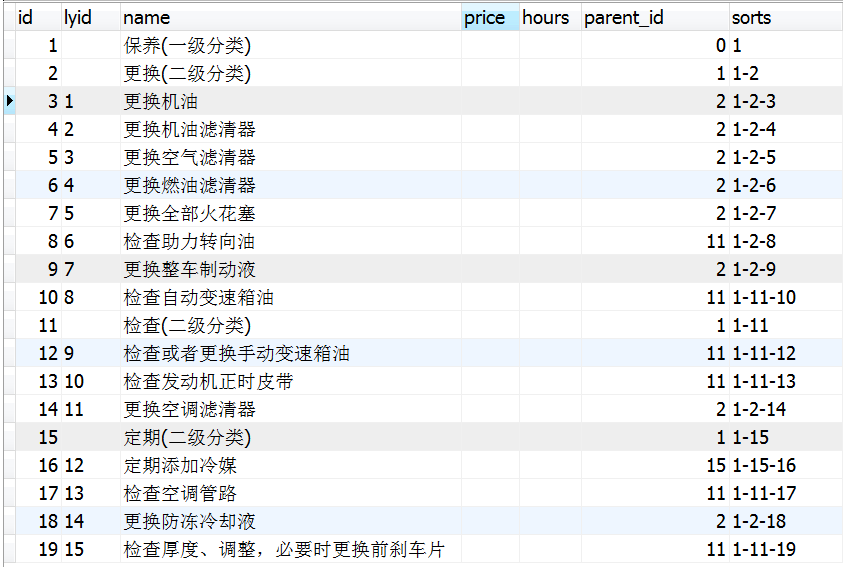Image resolution: width=843 pixels, height=567 pixels.
Task: Select the cell 更换空调滤清器
Action: coord(290,409)
